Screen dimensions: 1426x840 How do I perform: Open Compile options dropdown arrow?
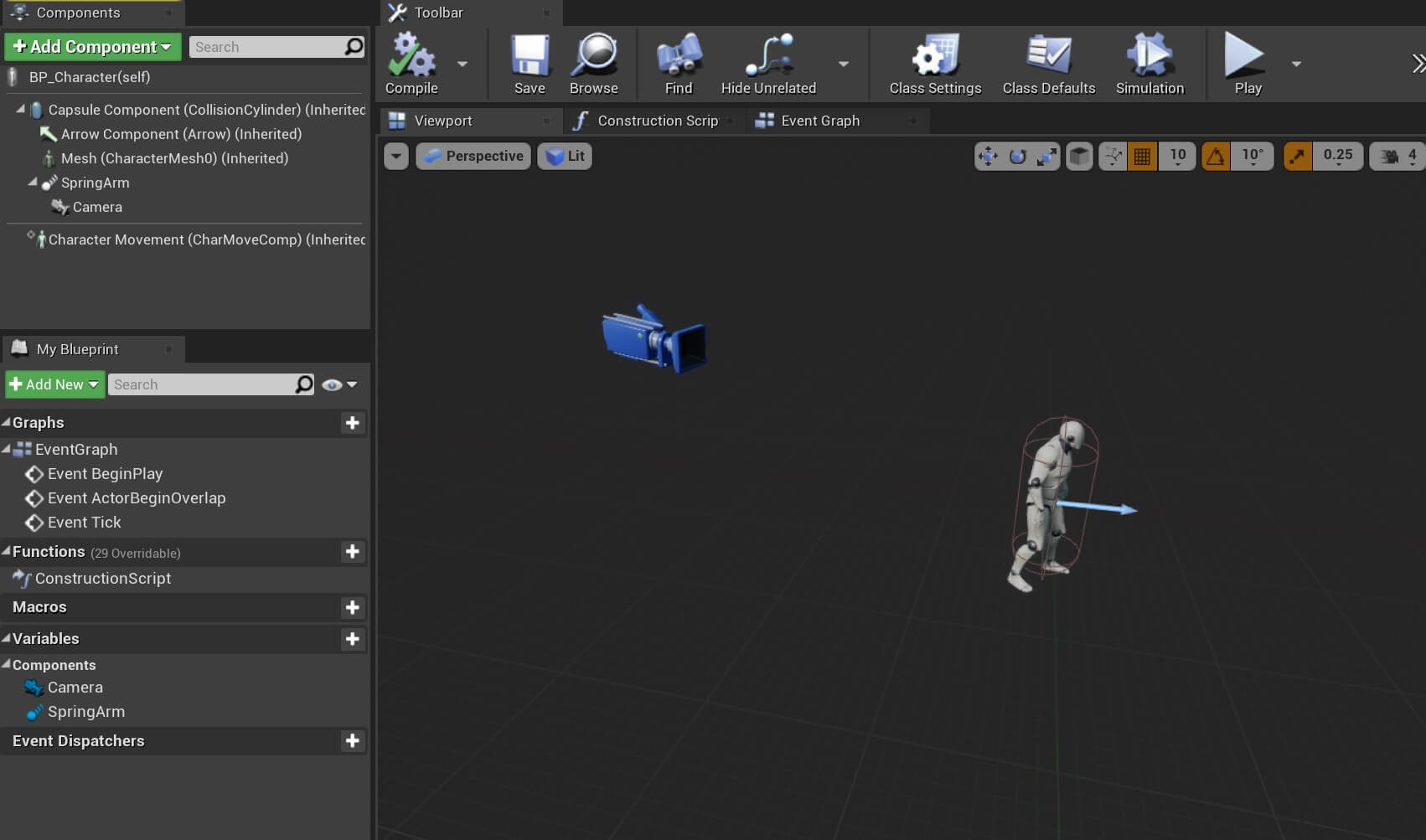click(x=462, y=64)
